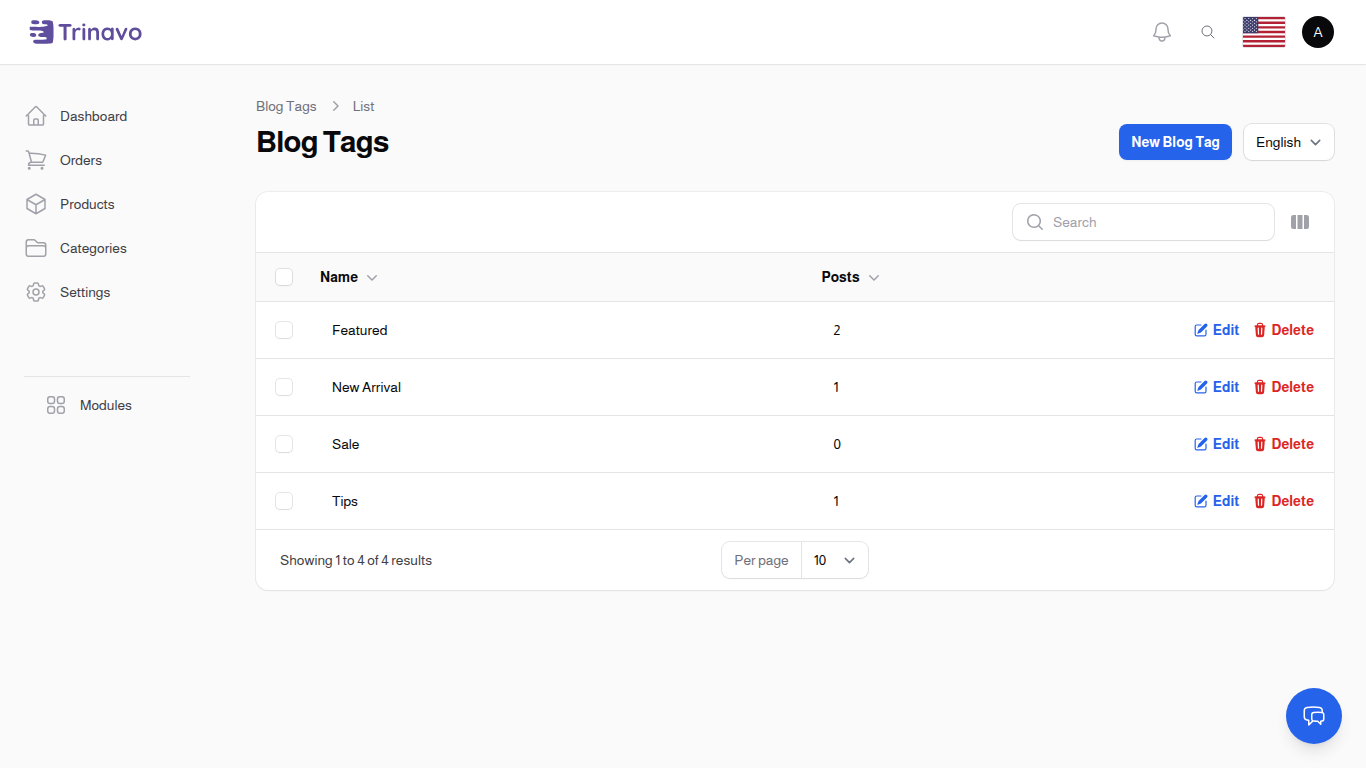Check the Featured row checkbox
Viewport: 1366px width, 768px height.
click(284, 330)
